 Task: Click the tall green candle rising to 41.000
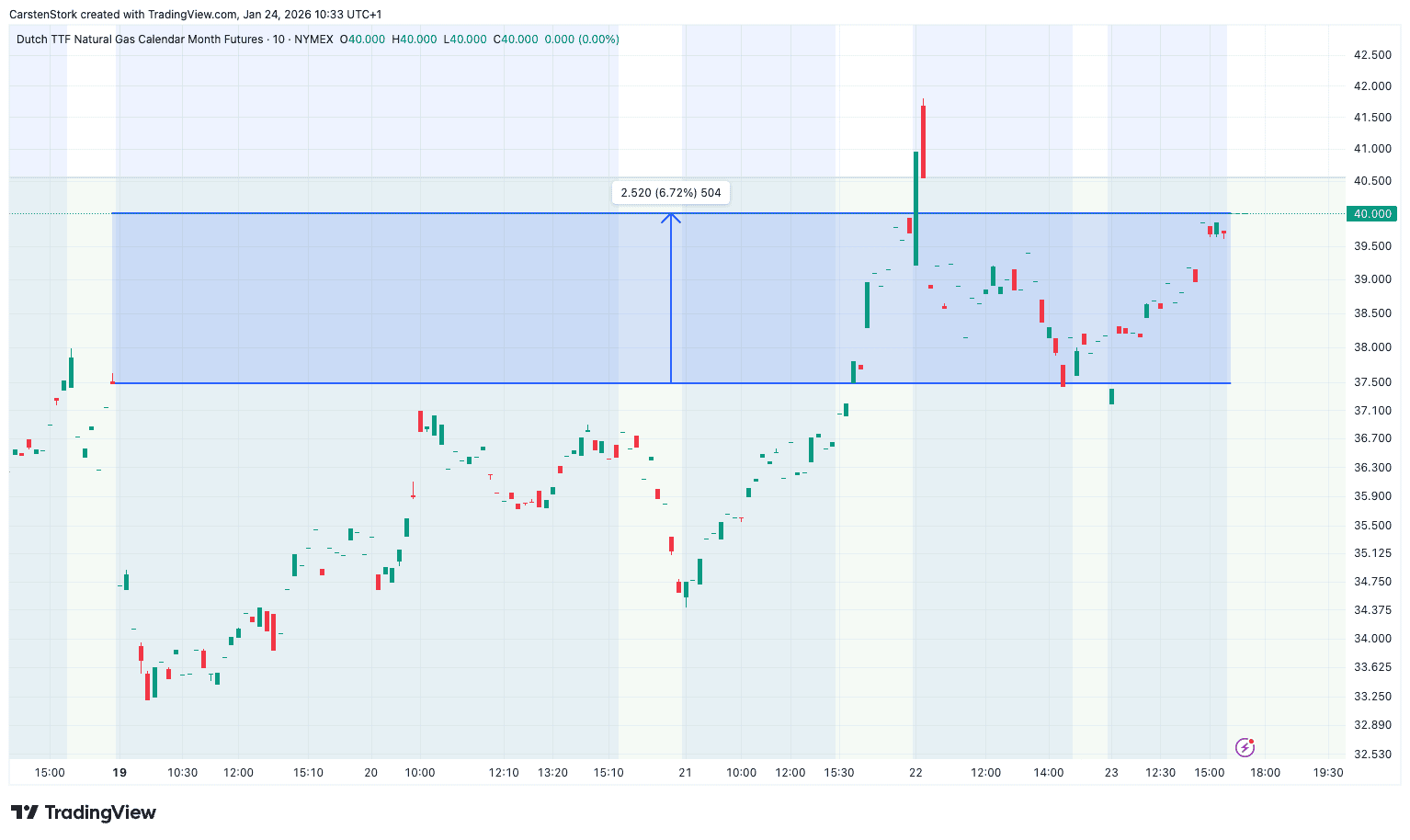coord(915,208)
